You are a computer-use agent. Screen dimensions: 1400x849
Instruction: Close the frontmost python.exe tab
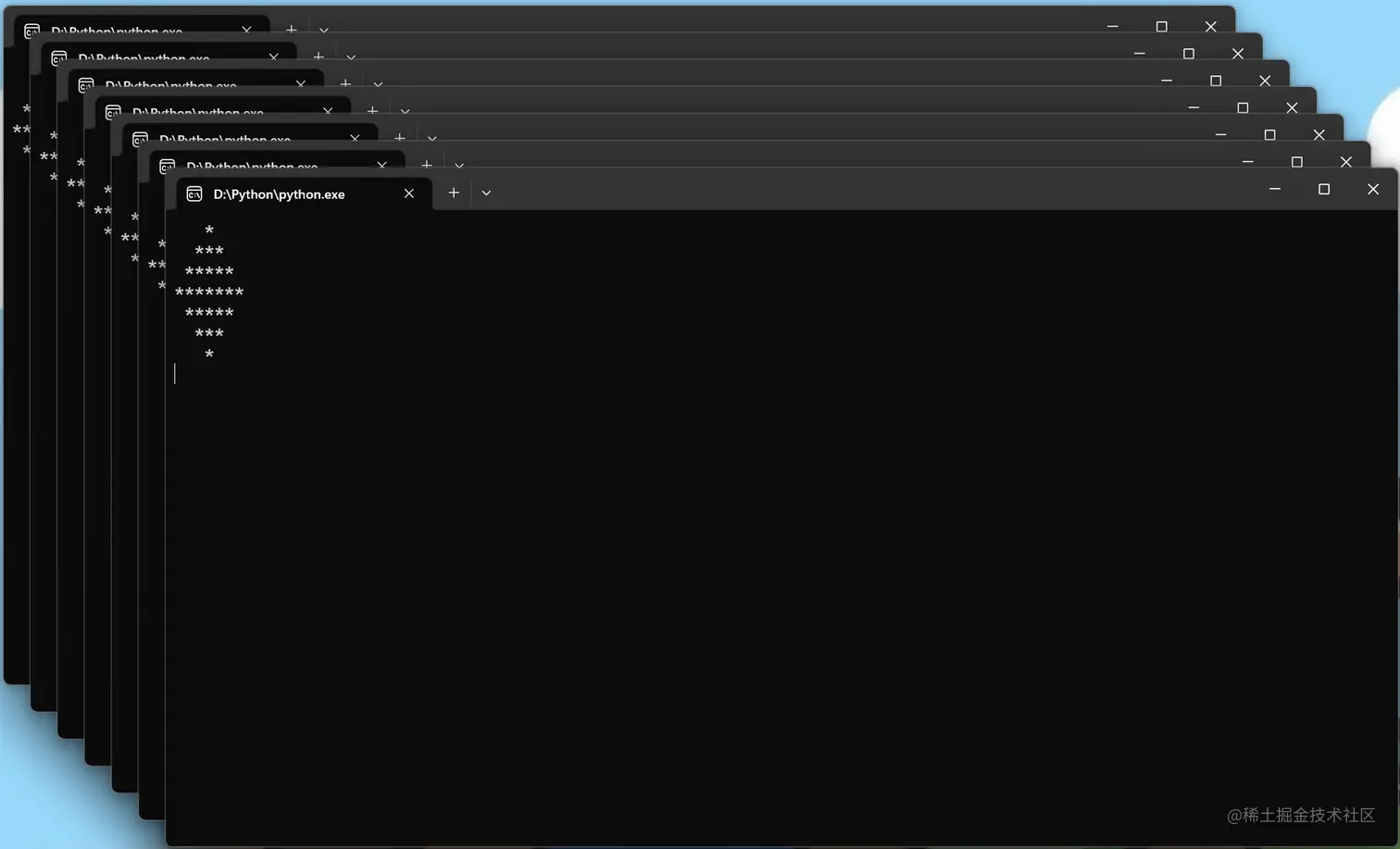tap(408, 194)
